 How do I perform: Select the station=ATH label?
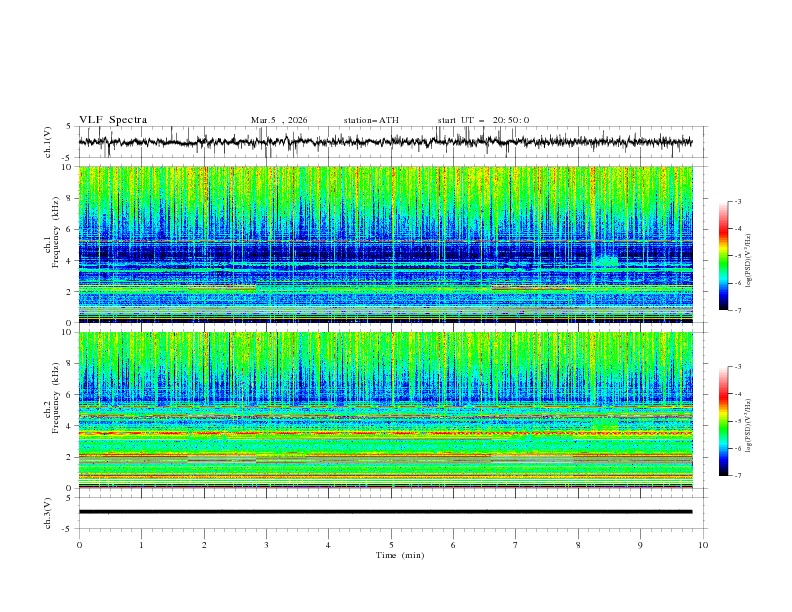[370, 120]
